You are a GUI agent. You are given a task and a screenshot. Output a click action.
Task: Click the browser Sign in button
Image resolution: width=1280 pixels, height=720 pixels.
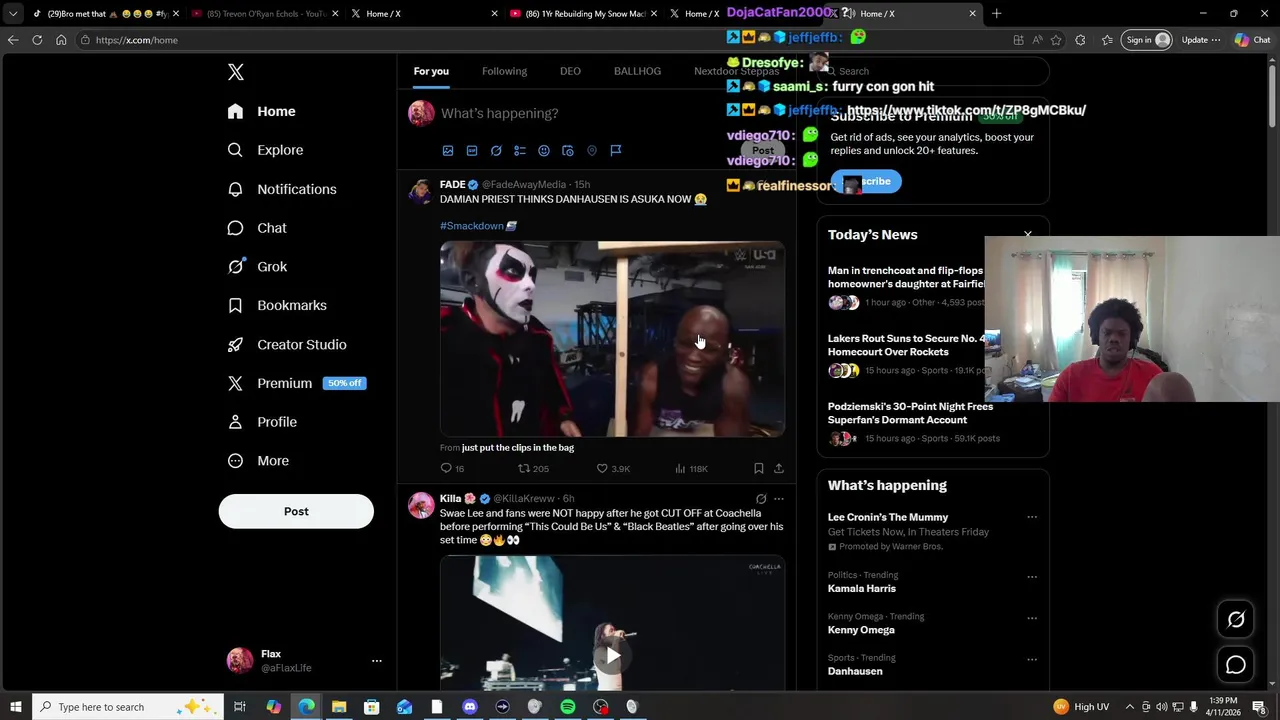coord(1147,40)
